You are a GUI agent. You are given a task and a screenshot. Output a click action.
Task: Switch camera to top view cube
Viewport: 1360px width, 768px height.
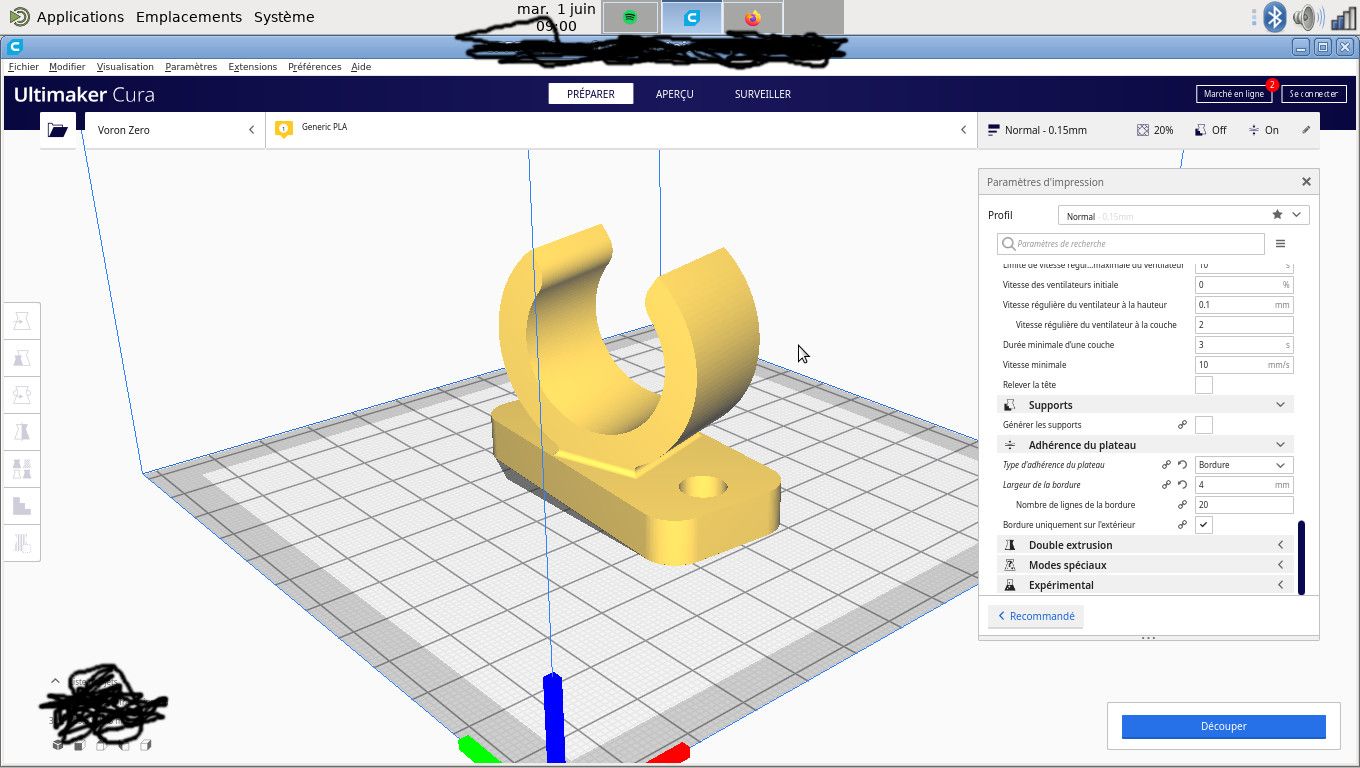point(102,745)
